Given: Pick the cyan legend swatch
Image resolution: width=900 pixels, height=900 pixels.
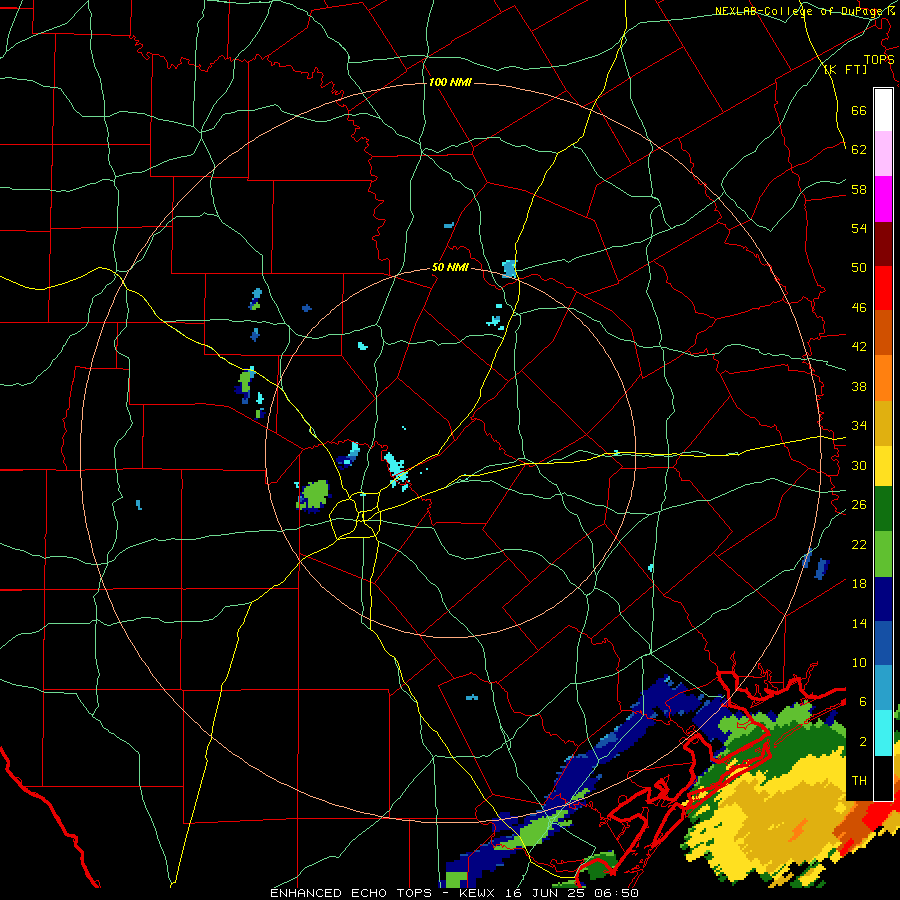Looking at the screenshot, I should pyautogui.click(x=883, y=733).
